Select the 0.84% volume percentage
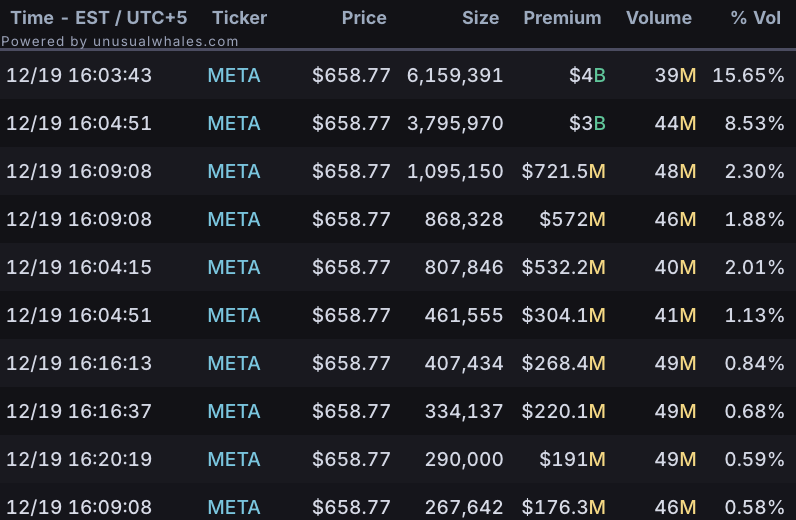Screen dimensions: 796x520 point(754,363)
